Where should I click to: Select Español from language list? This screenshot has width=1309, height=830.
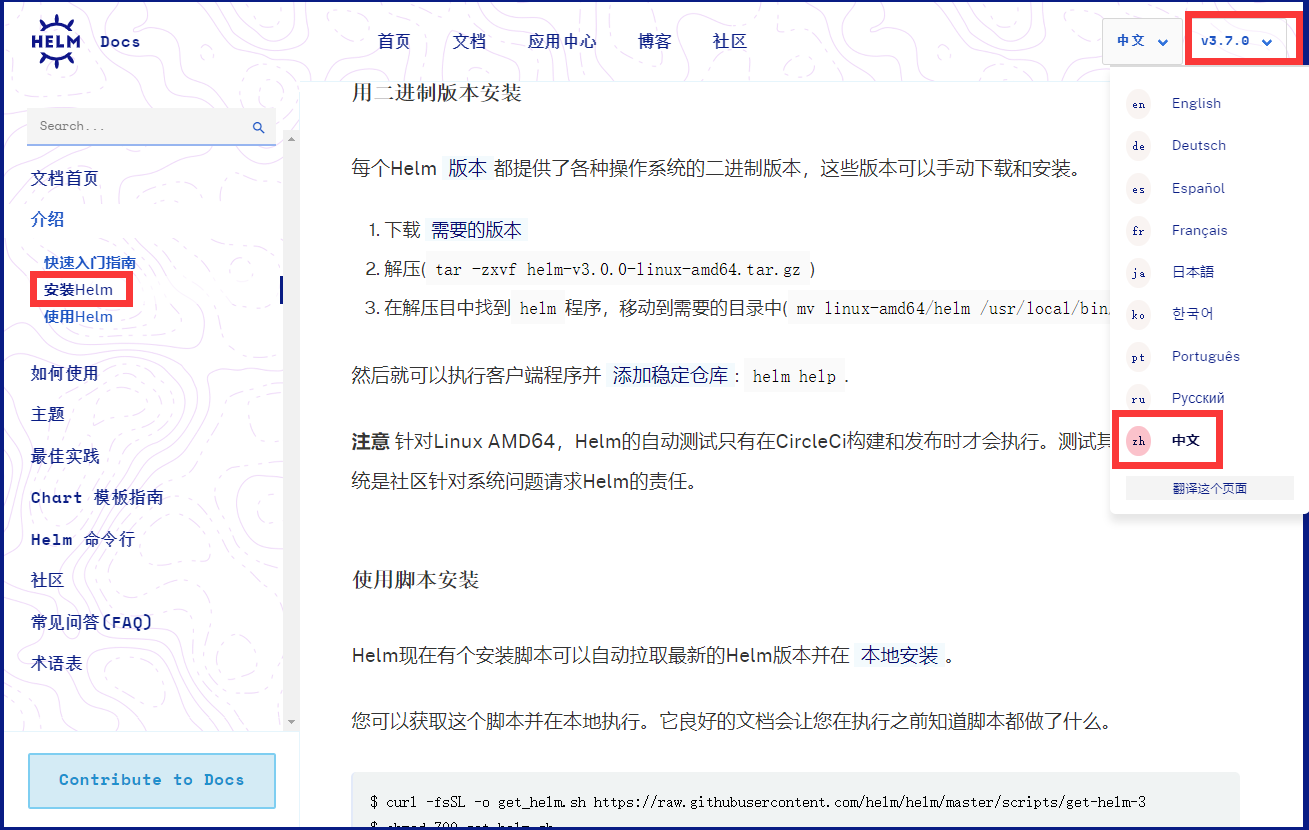1198,188
